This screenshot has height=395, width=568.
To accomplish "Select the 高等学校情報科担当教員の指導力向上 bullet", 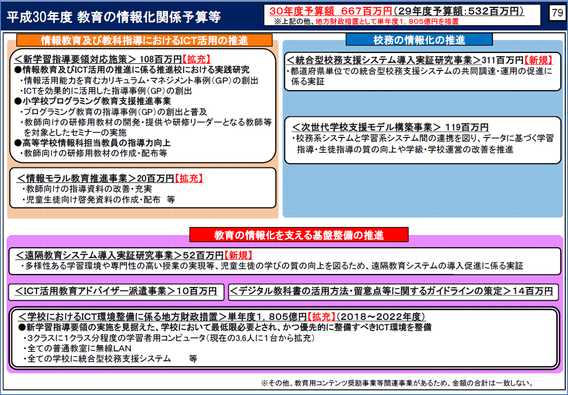I will click(x=92, y=143).
